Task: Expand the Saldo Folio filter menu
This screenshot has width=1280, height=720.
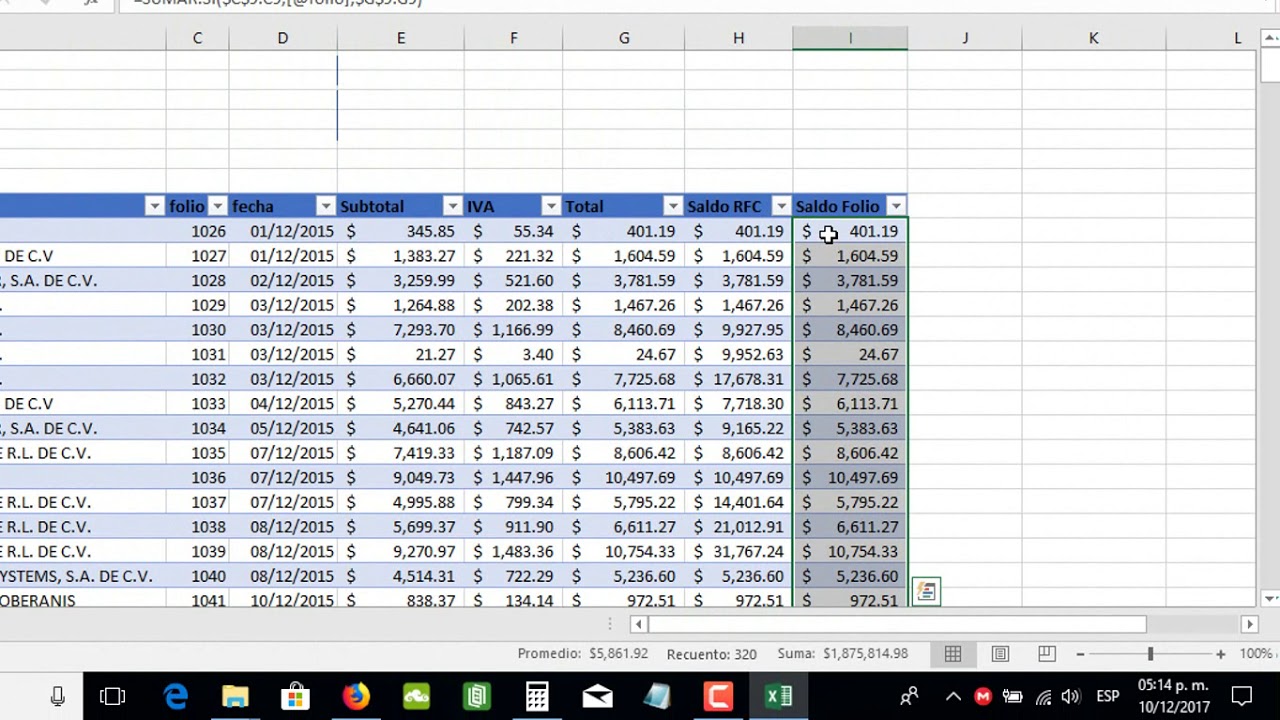Action: point(896,206)
